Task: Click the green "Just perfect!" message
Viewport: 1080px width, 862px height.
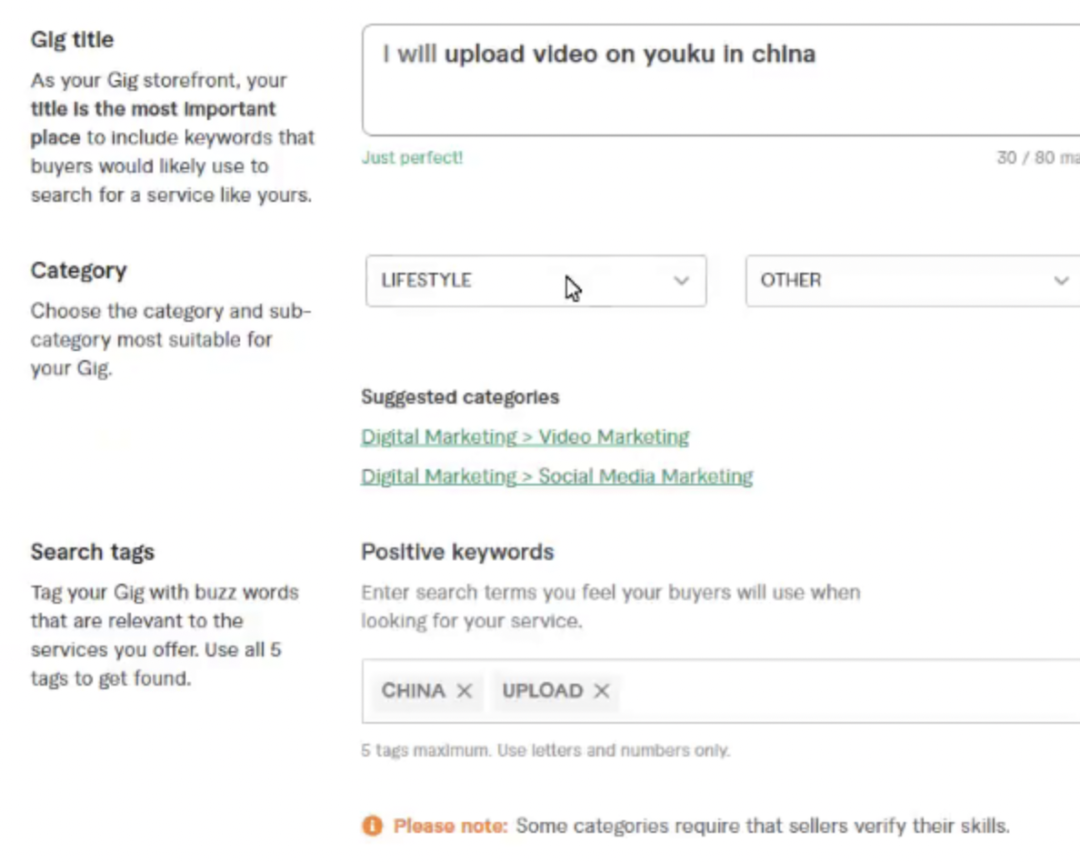Action: coord(412,158)
